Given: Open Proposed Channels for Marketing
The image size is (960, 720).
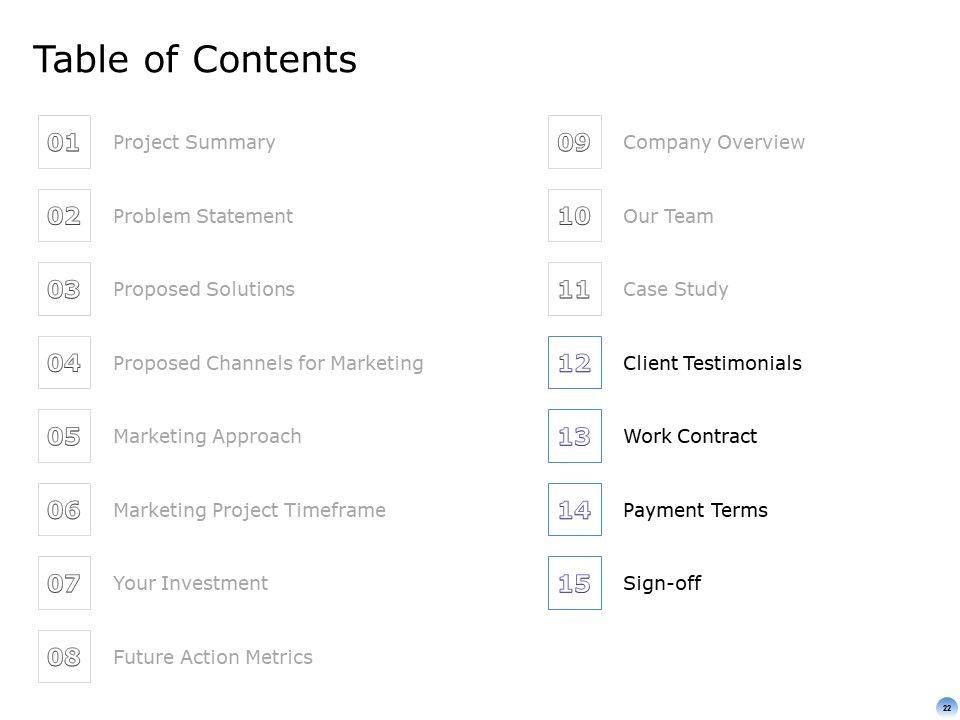Looking at the screenshot, I should [268, 363].
